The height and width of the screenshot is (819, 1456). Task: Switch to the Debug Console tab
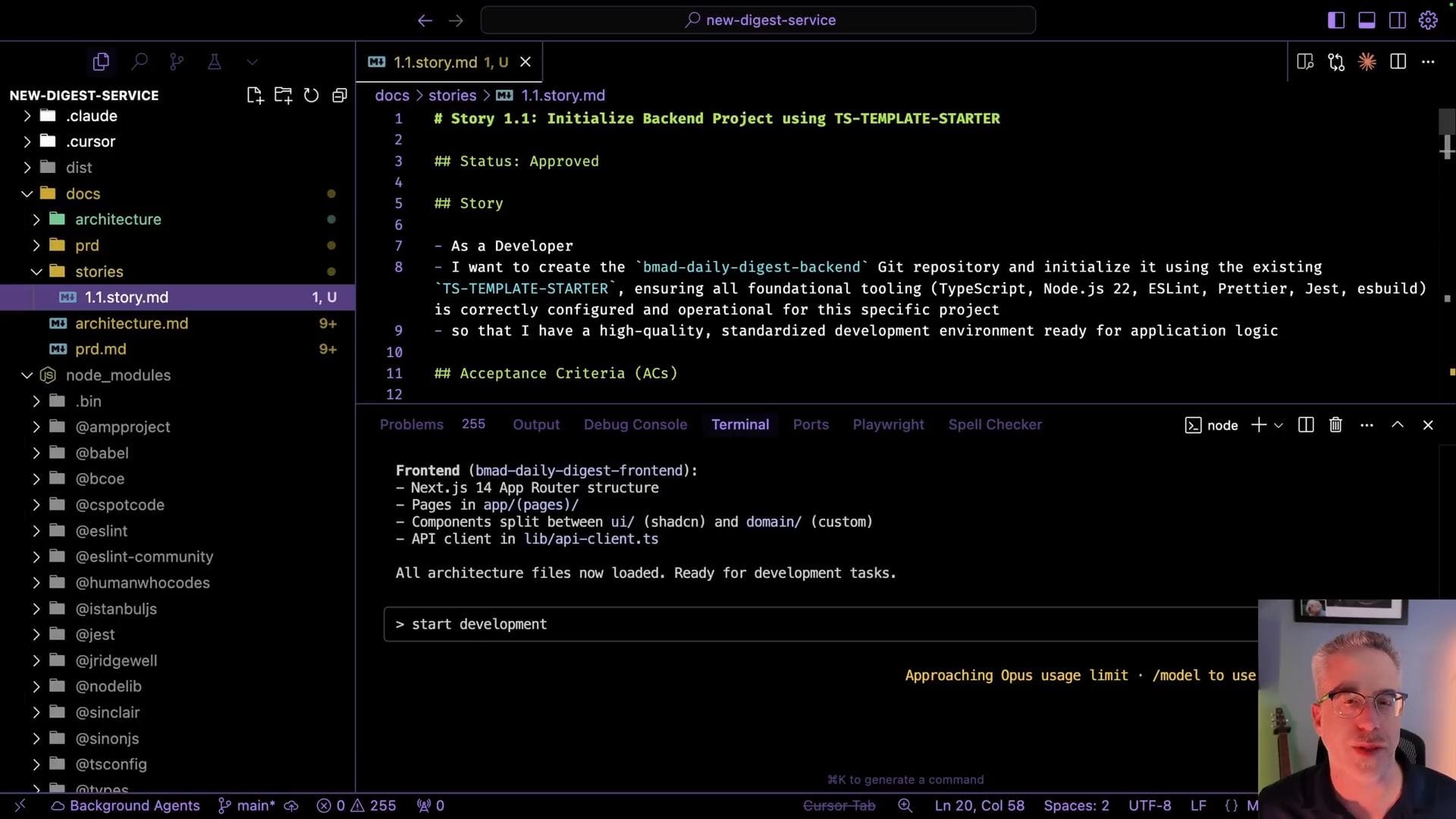pos(635,425)
